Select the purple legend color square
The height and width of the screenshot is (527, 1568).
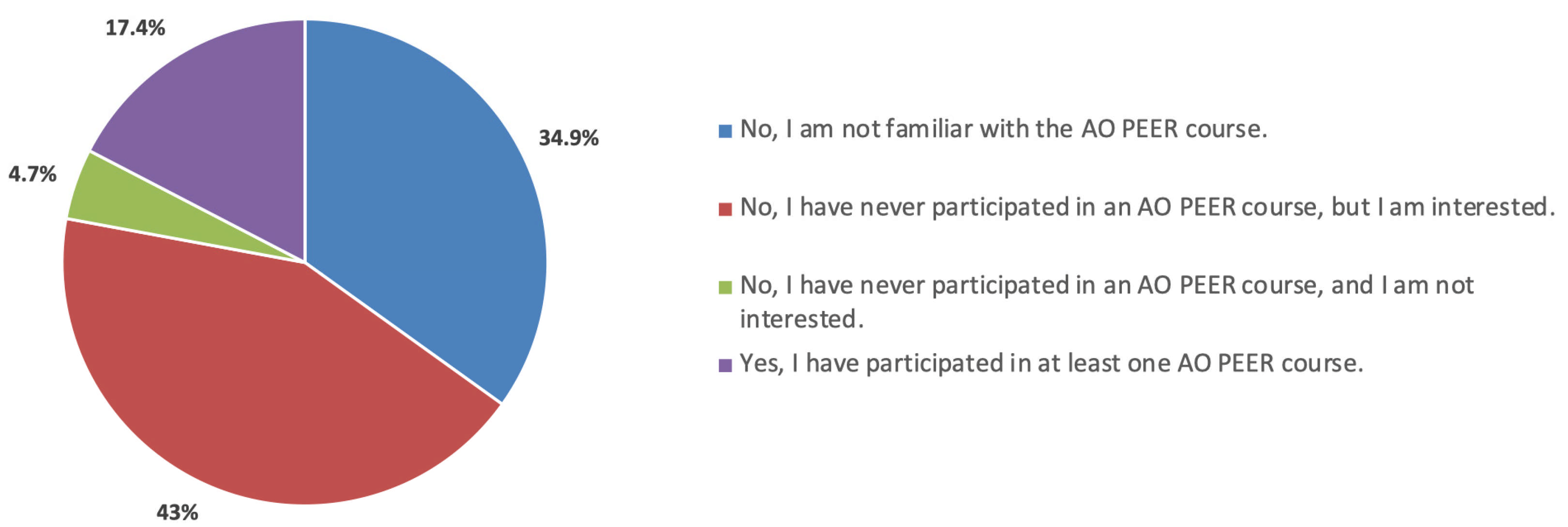click(x=725, y=365)
